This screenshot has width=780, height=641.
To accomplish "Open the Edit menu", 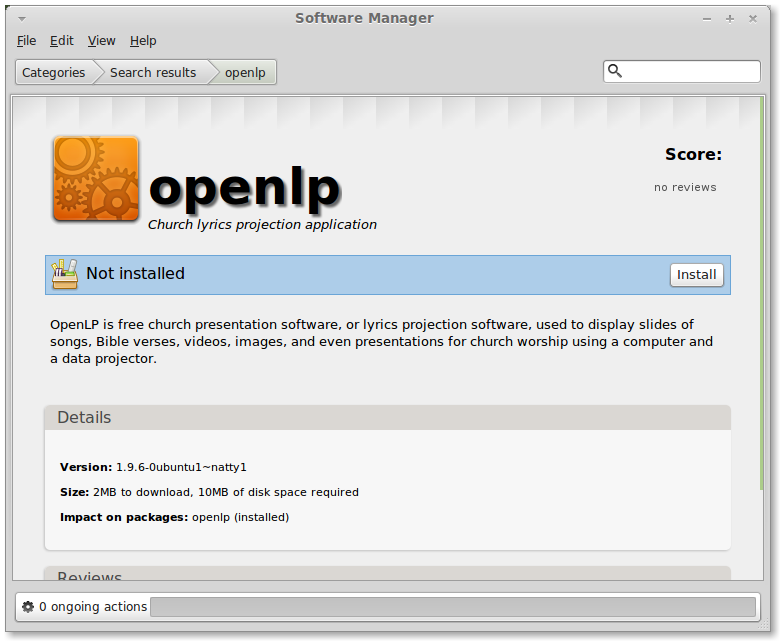I will (62, 41).
